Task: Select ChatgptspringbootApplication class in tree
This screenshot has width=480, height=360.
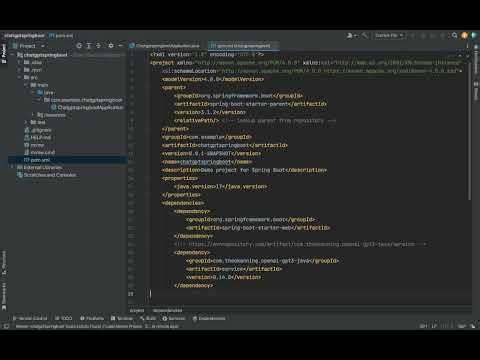Action: [87, 107]
